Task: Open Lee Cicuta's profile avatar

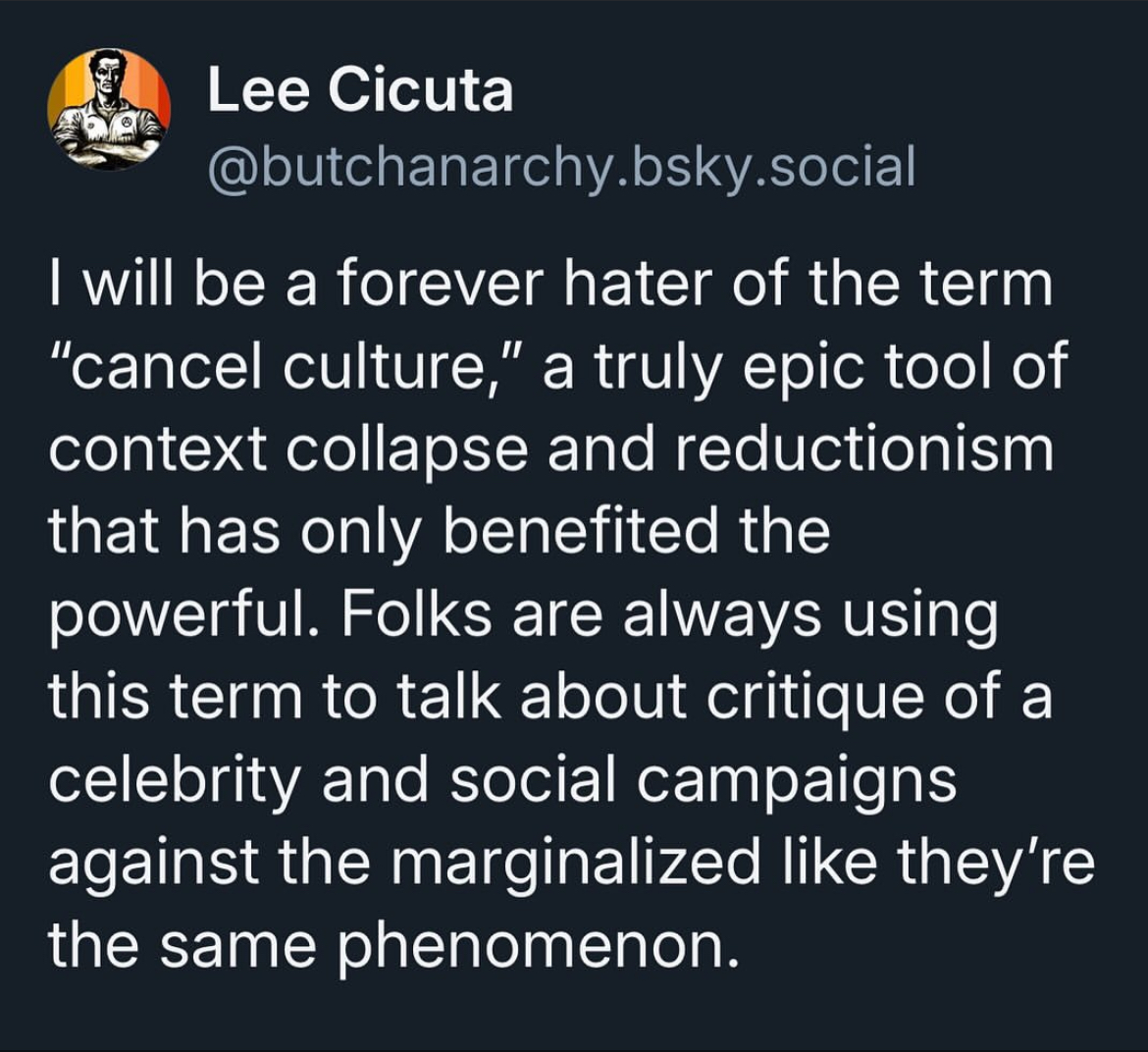Action: point(109,109)
